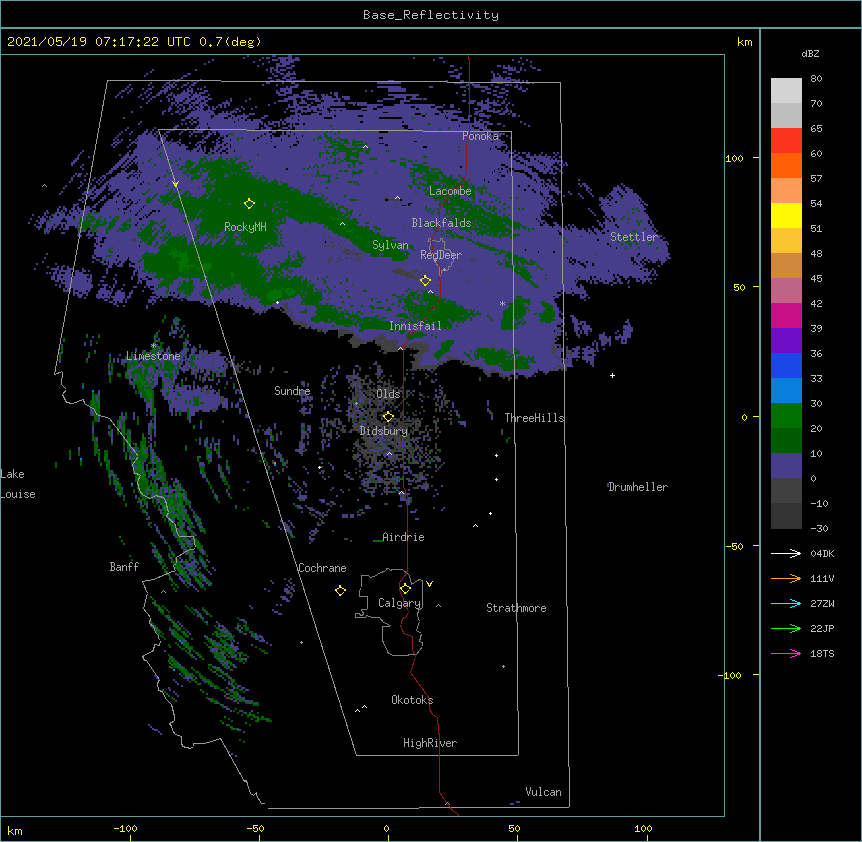
Task: Pick the pink 45-42 dBZ color swatch
Action: [786, 291]
